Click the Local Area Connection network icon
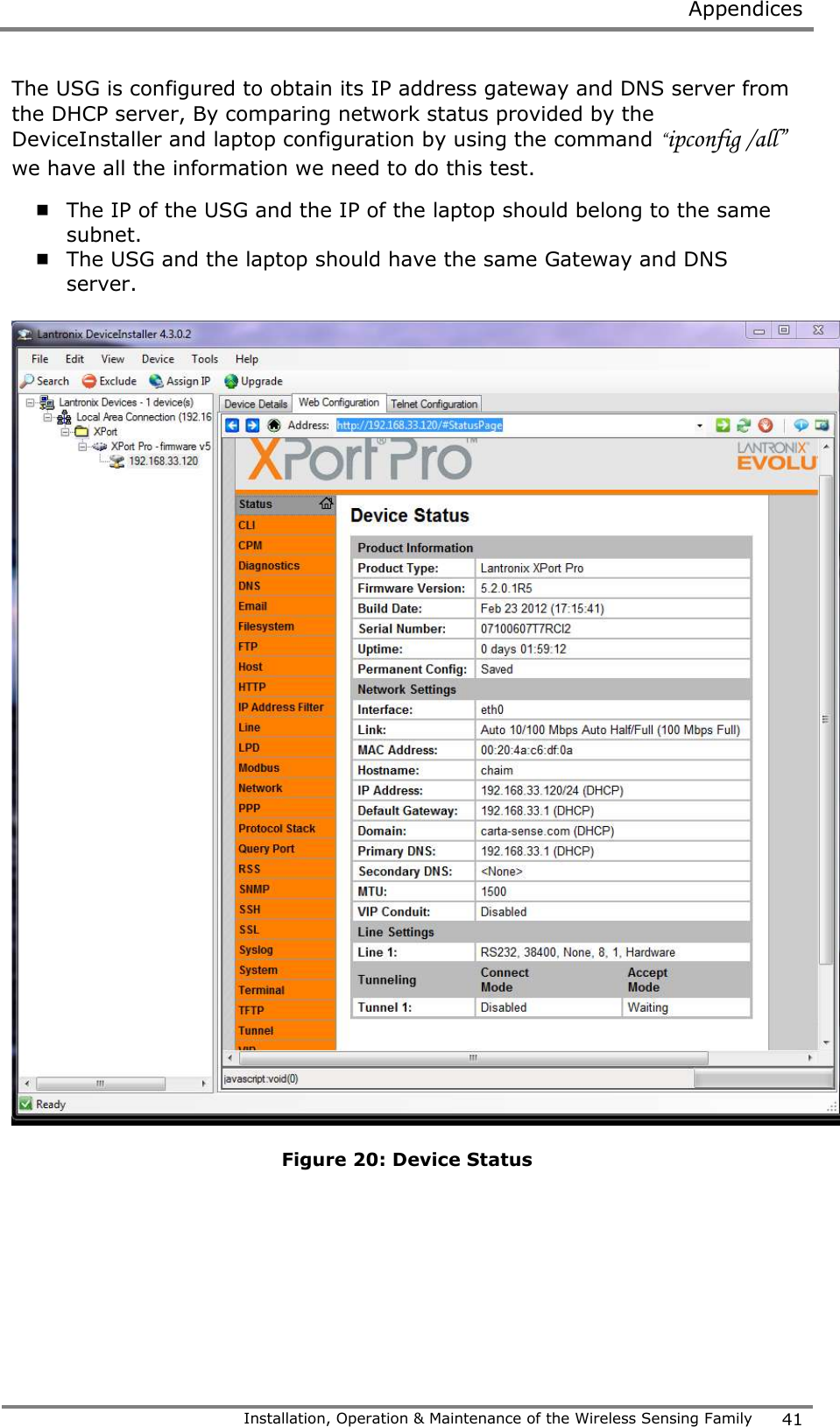Screen dimensions: 840x1427 click(x=64, y=418)
